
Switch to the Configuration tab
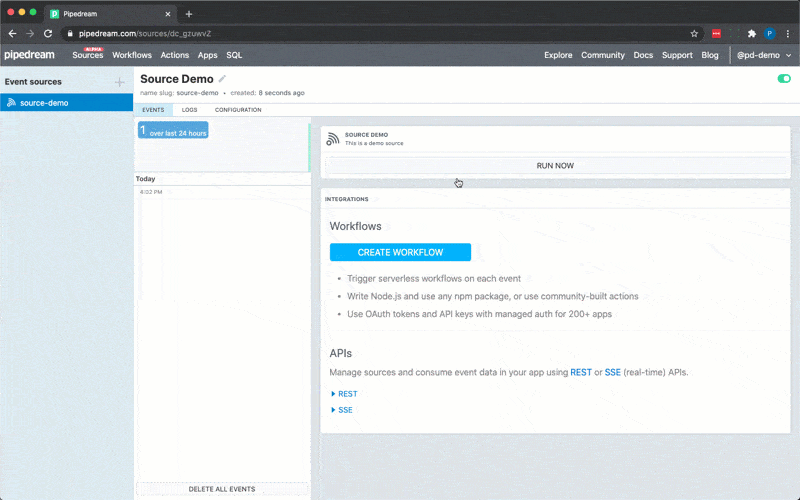click(x=238, y=110)
